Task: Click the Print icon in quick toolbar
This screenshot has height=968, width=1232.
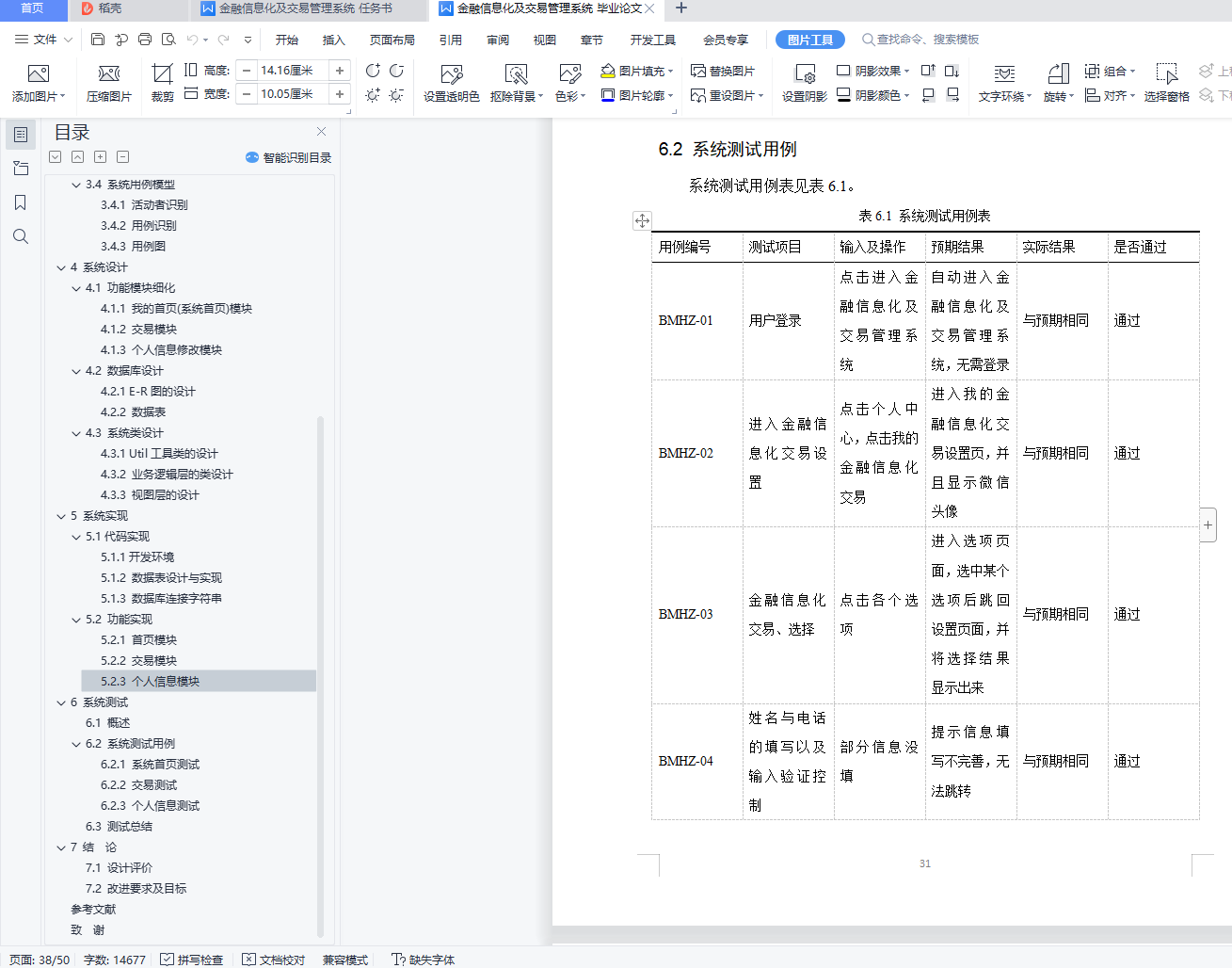Action: (145, 40)
